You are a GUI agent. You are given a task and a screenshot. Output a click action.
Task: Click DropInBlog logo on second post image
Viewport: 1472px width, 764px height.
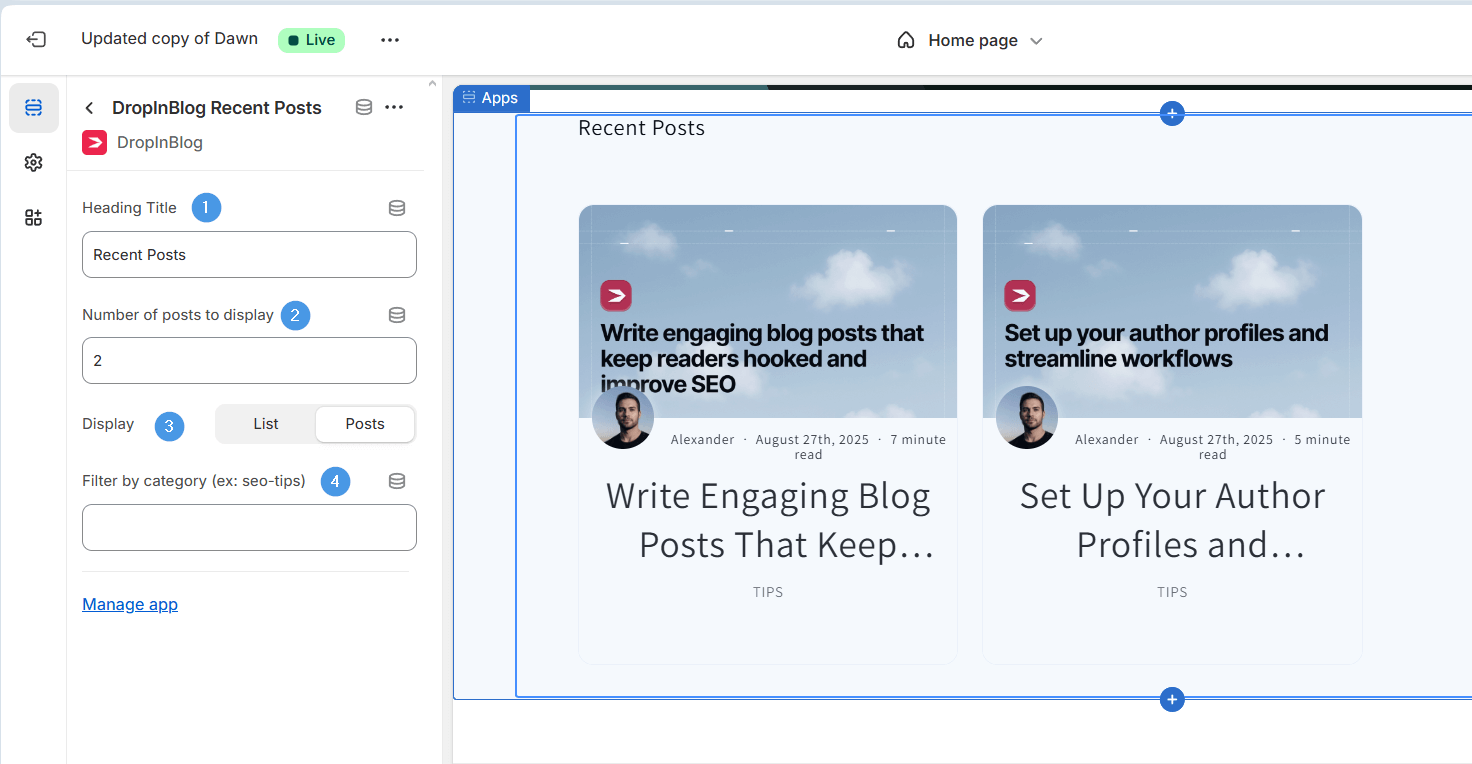pos(1020,295)
